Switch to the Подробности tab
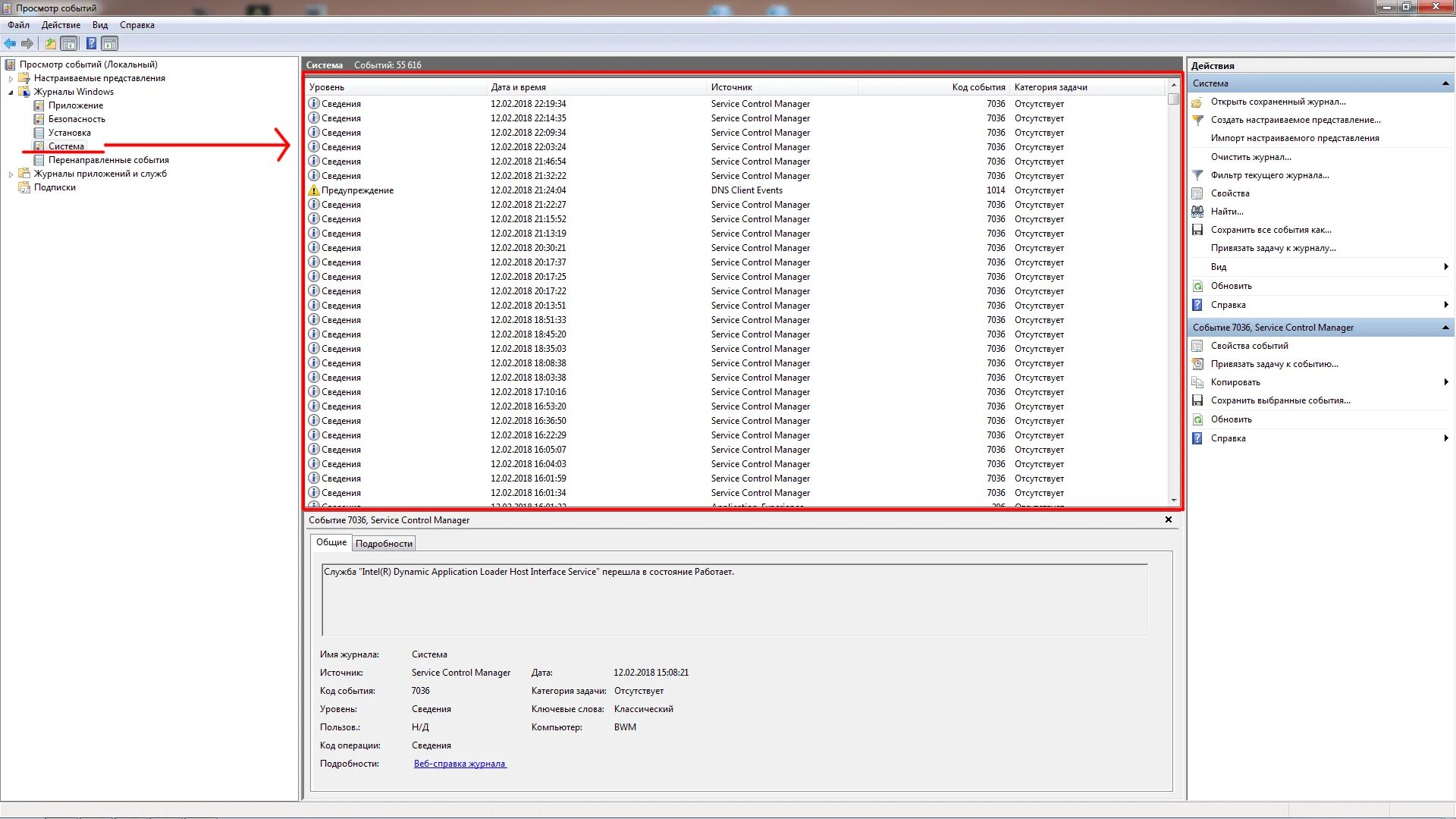 384,544
